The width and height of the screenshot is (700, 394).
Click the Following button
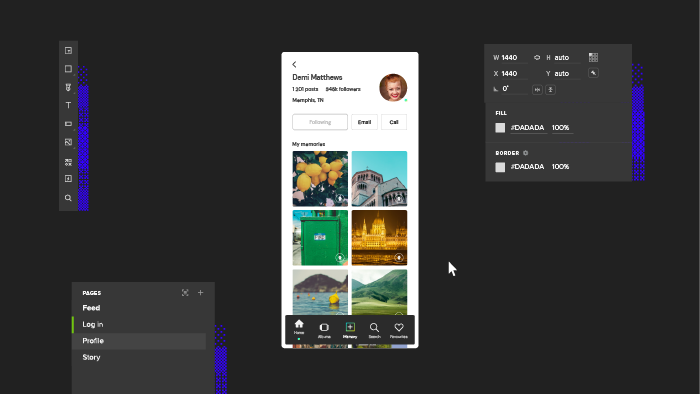click(x=320, y=122)
